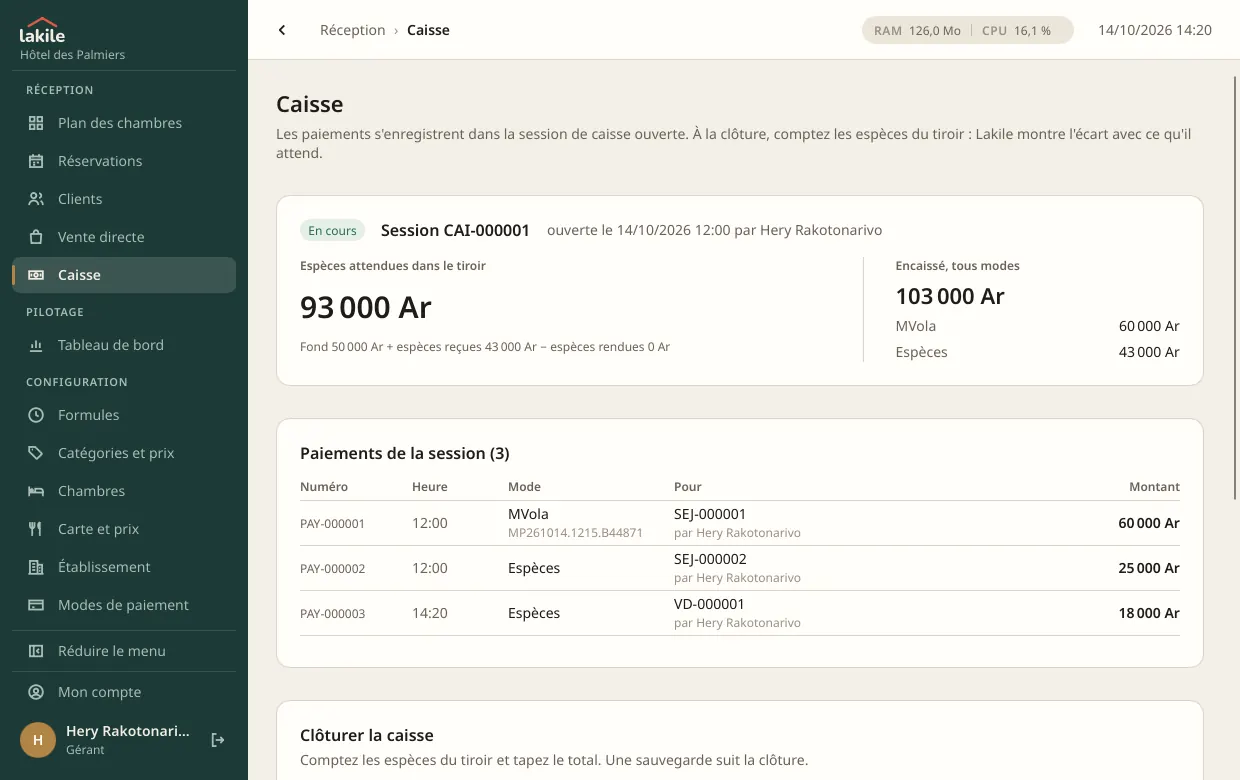Click the Clients people icon
Viewport: 1240px width, 780px height.
(36, 199)
